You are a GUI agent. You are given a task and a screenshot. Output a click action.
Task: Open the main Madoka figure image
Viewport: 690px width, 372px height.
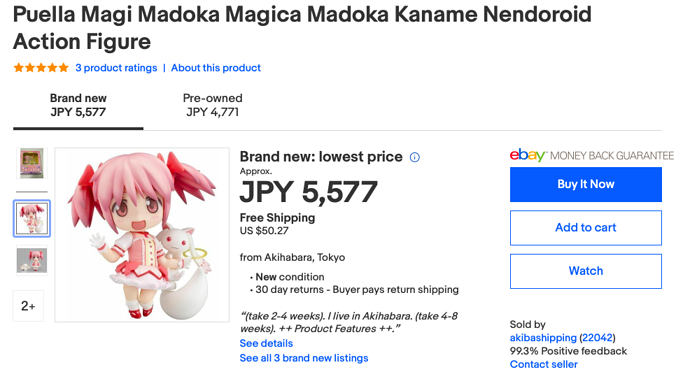pyautogui.click(x=142, y=235)
